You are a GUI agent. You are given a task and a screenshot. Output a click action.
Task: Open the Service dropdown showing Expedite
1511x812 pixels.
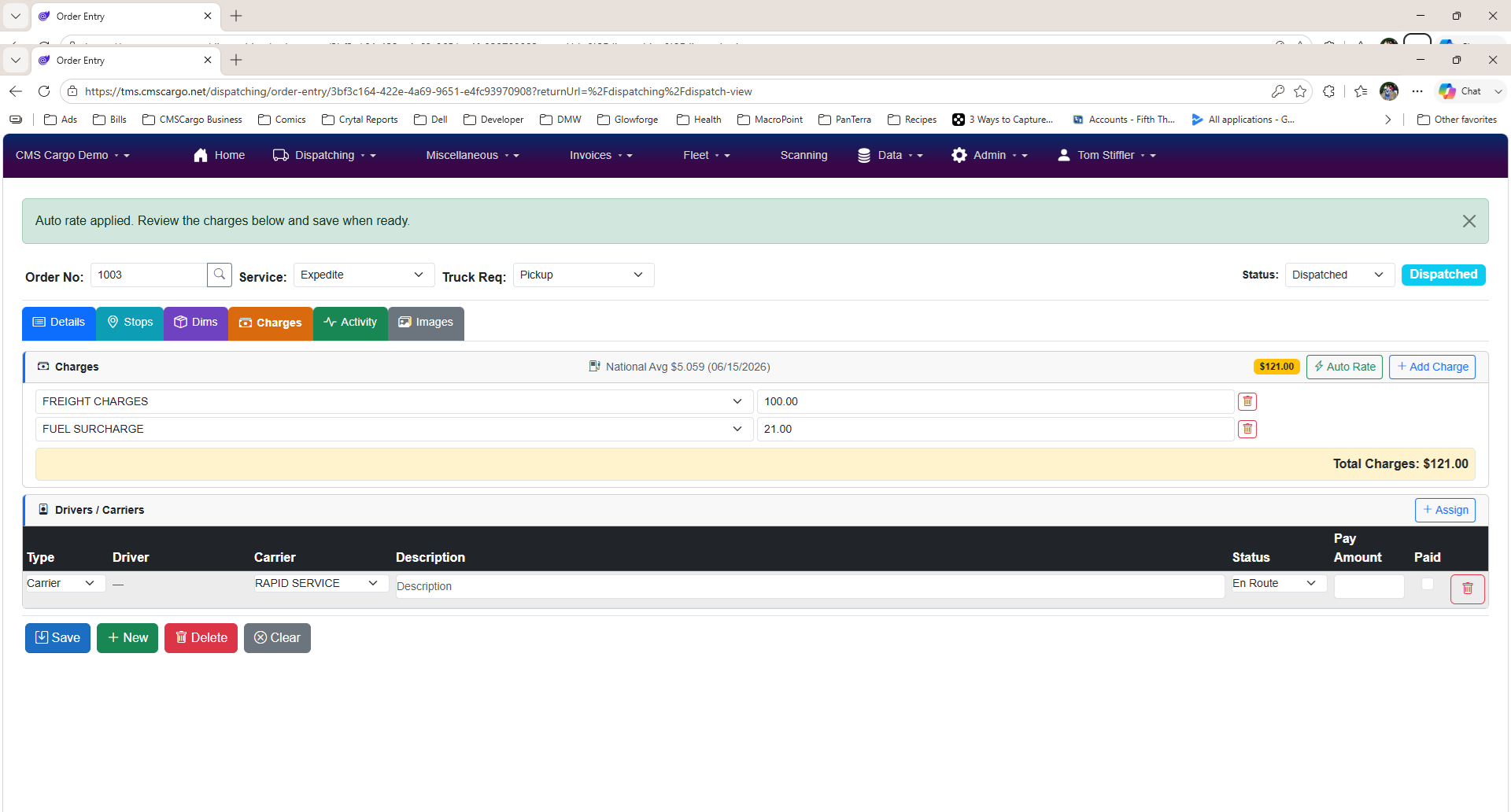point(364,275)
